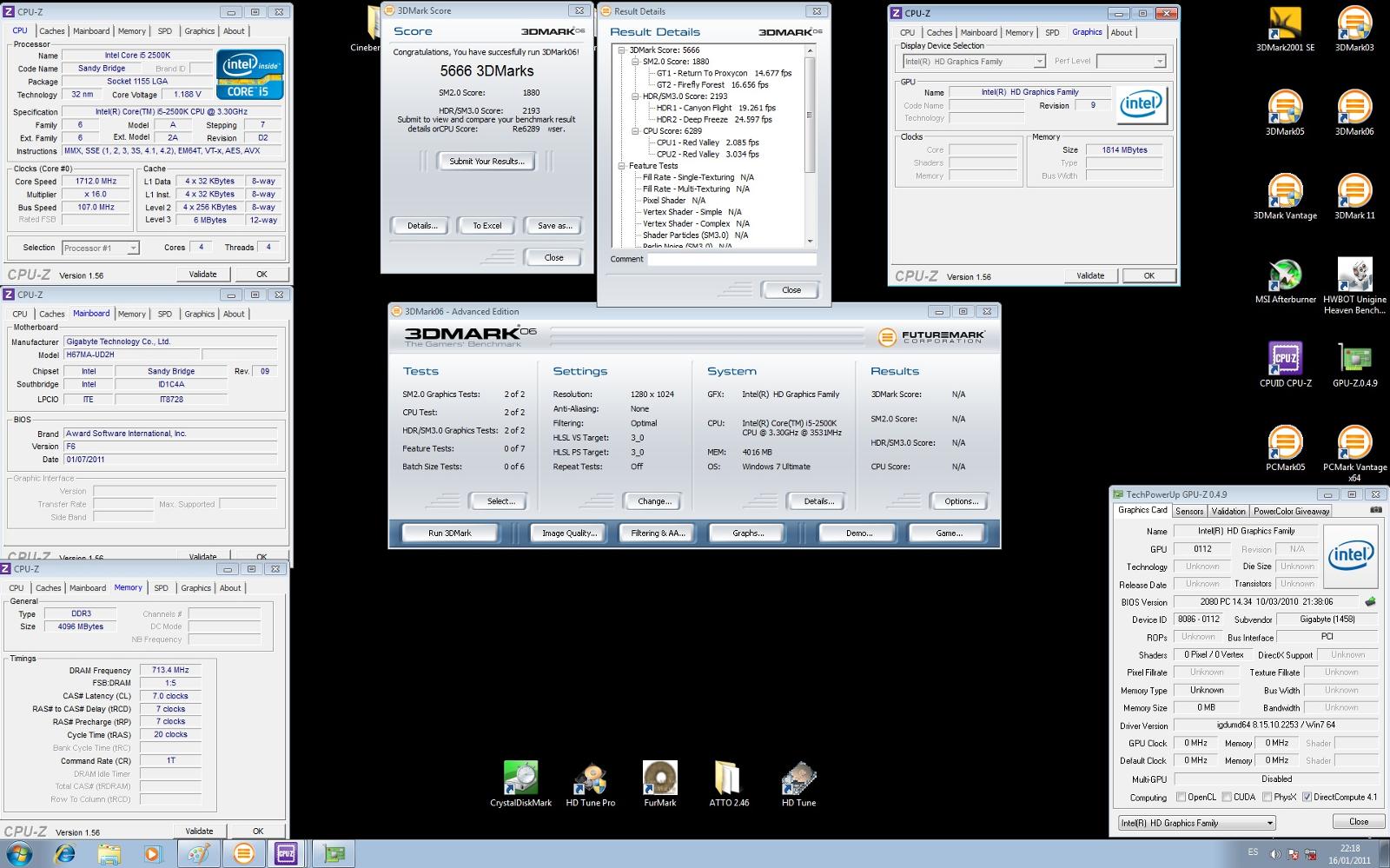Viewport: 1390px width, 868px height.
Task: Open Internet Explorer from the taskbar
Action: pyautogui.click(x=64, y=854)
